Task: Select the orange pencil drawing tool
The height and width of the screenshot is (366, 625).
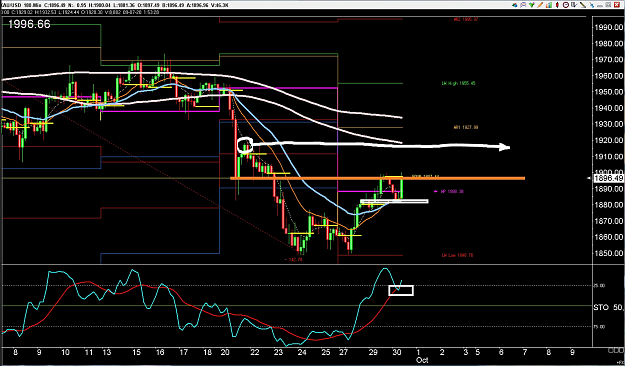Action: coord(540,5)
